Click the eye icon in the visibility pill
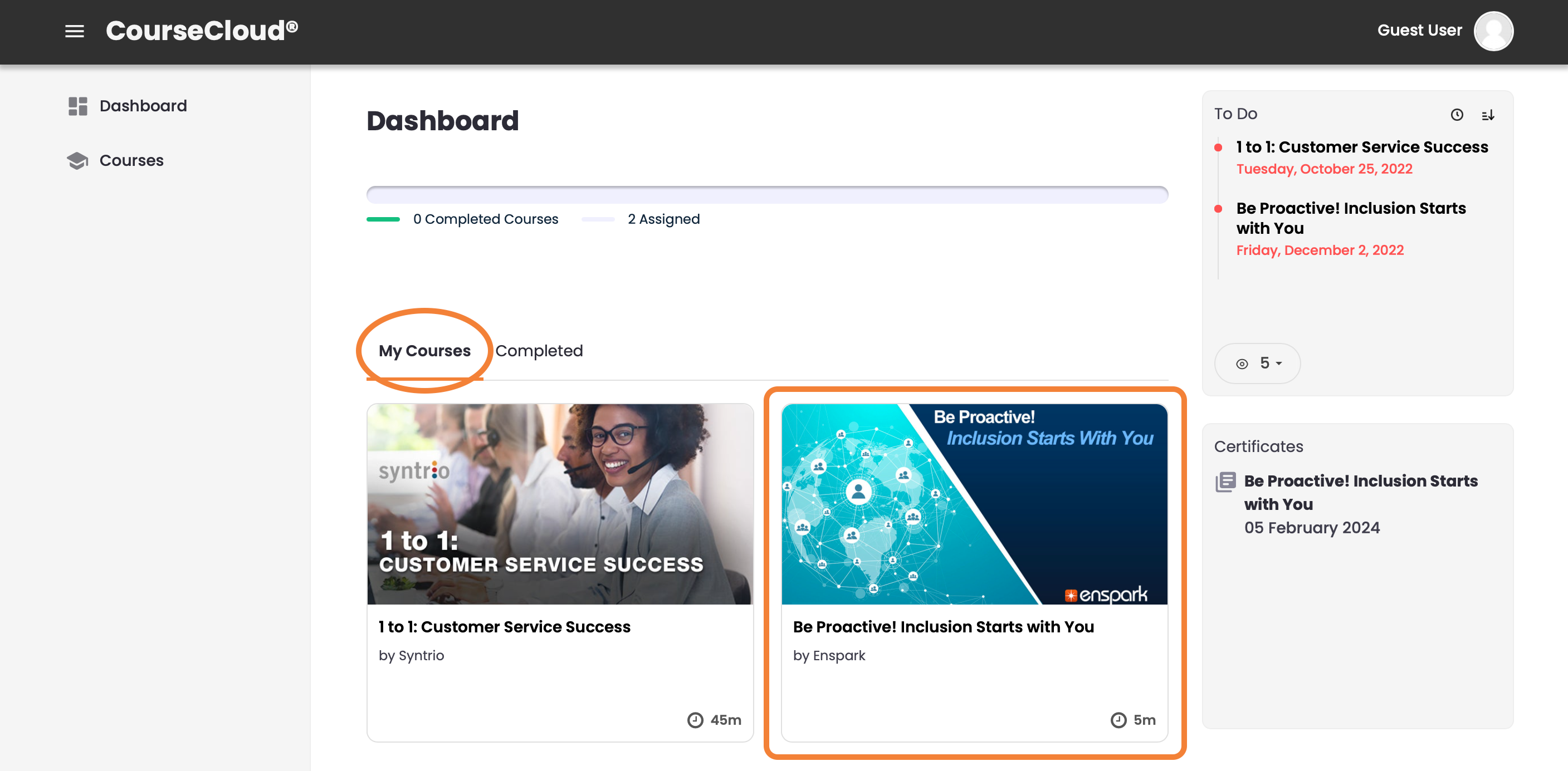This screenshot has height=771, width=1568. pyautogui.click(x=1243, y=364)
